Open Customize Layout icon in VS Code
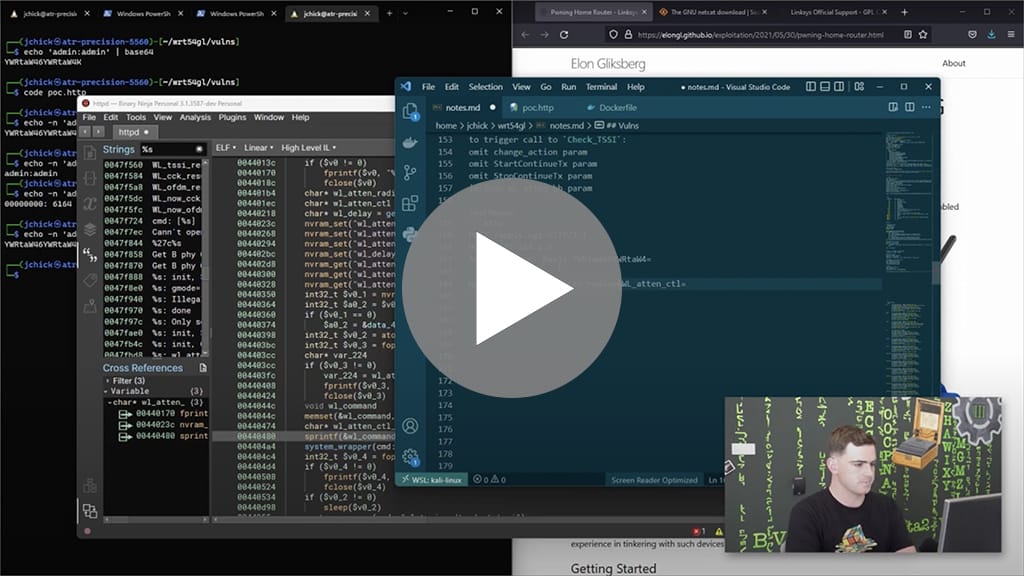 coord(859,86)
